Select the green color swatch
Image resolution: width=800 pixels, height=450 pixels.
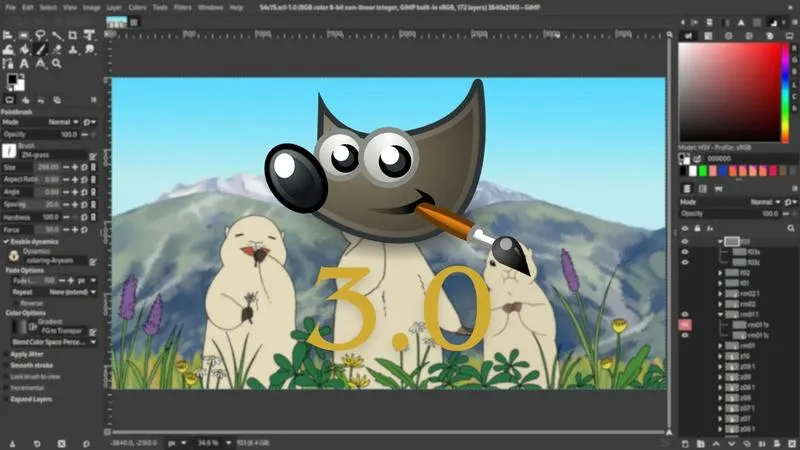click(x=703, y=171)
